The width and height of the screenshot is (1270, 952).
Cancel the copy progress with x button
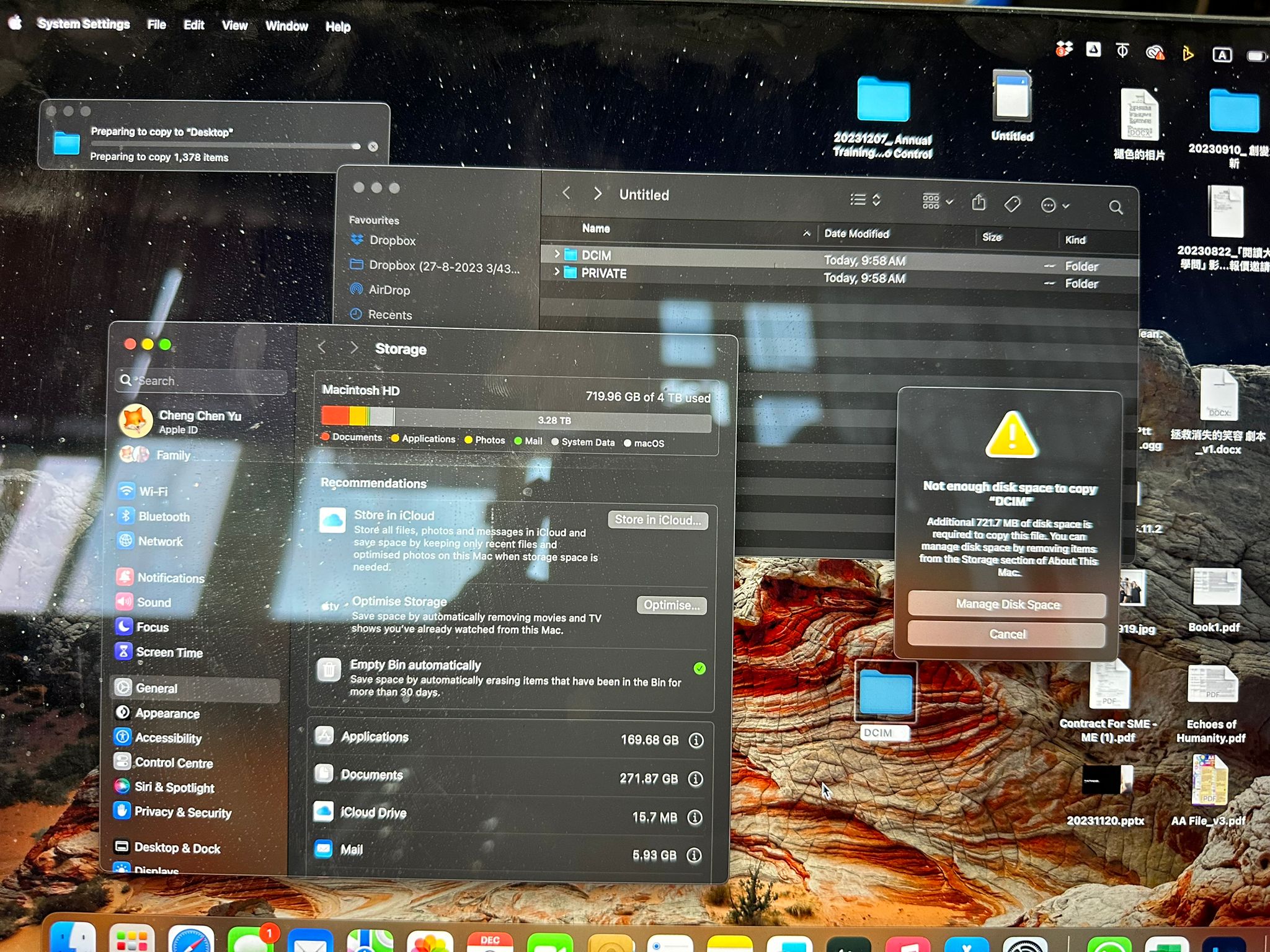point(373,147)
